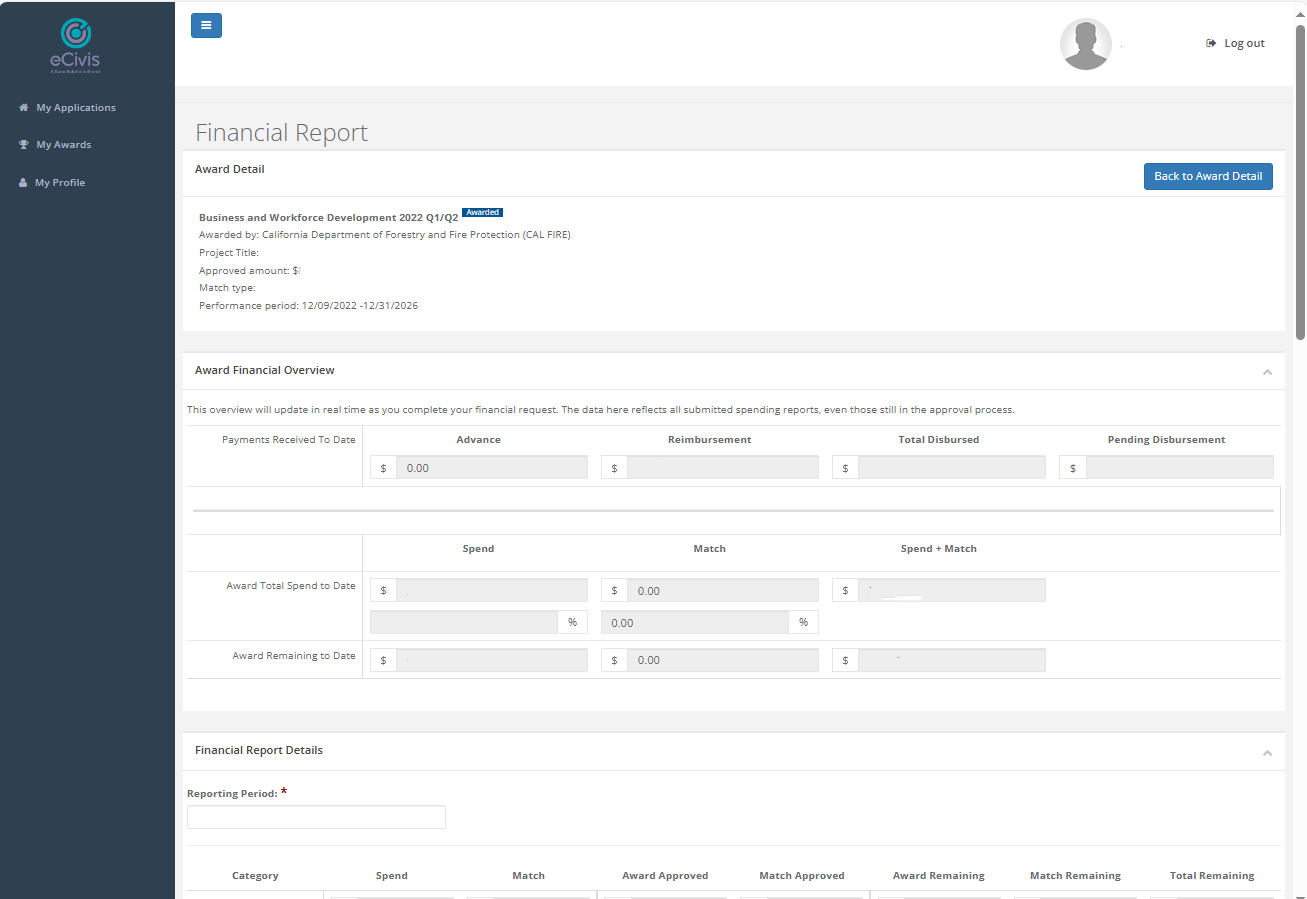This screenshot has width=1307, height=899.
Task: Click the page vertical scrollbar
Action: [1300, 182]
